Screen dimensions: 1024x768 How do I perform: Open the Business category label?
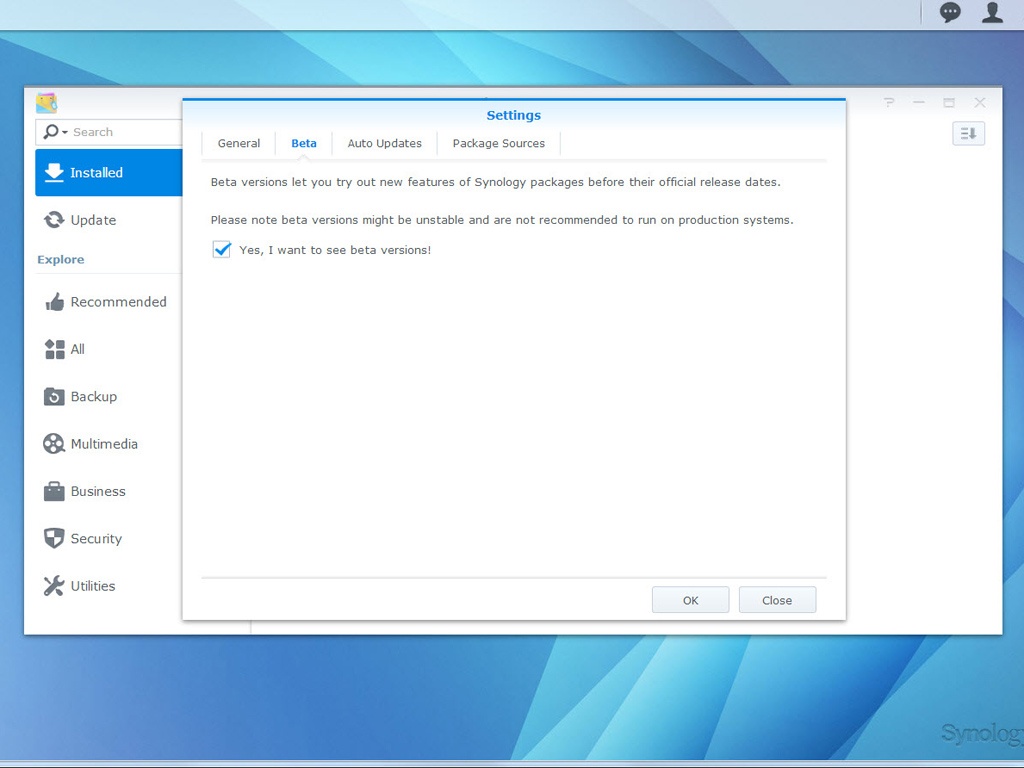coord(98,491)
